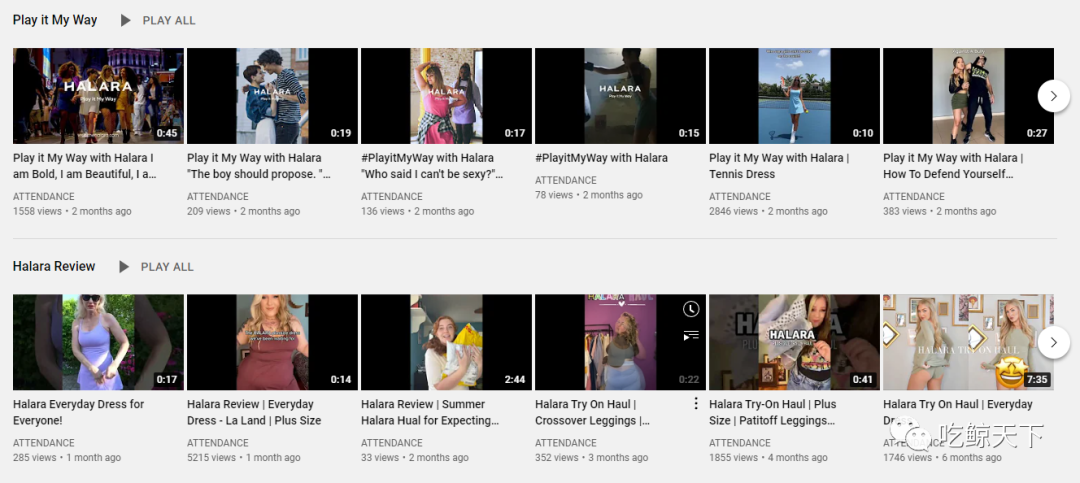Viewport: 1080px width, 483px height.
Task: Click ATTENDANCE channel under Summer Halara Hual video
Action: (x=392, y=443)
